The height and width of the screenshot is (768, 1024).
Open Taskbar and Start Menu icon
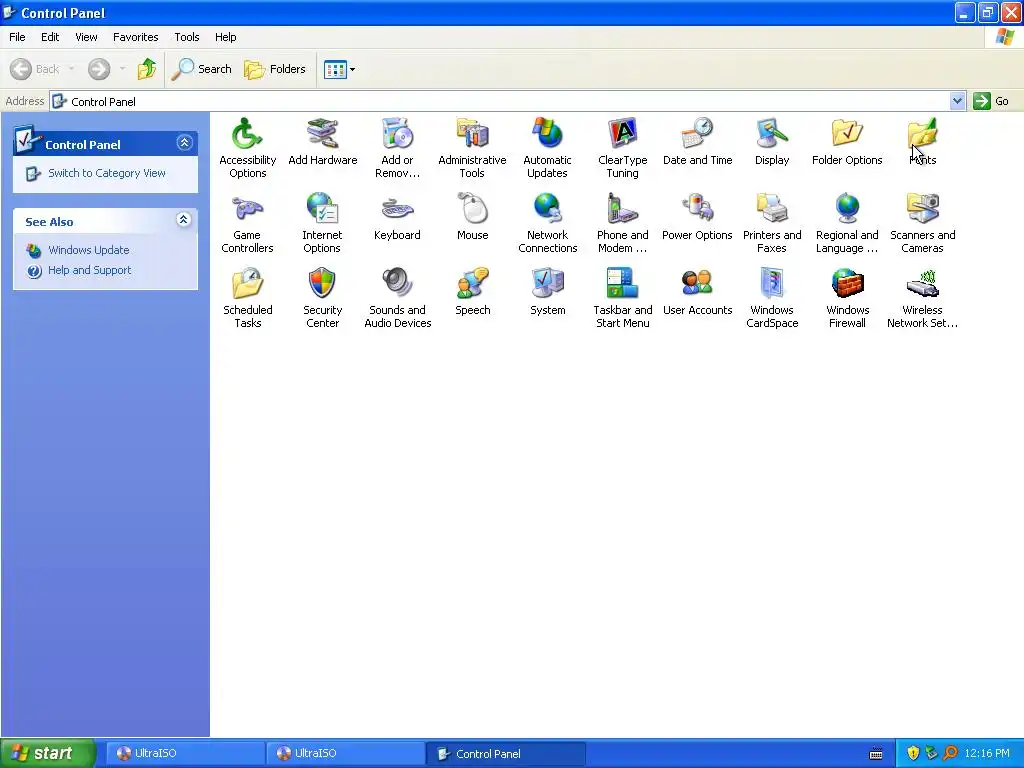[622, 284]
